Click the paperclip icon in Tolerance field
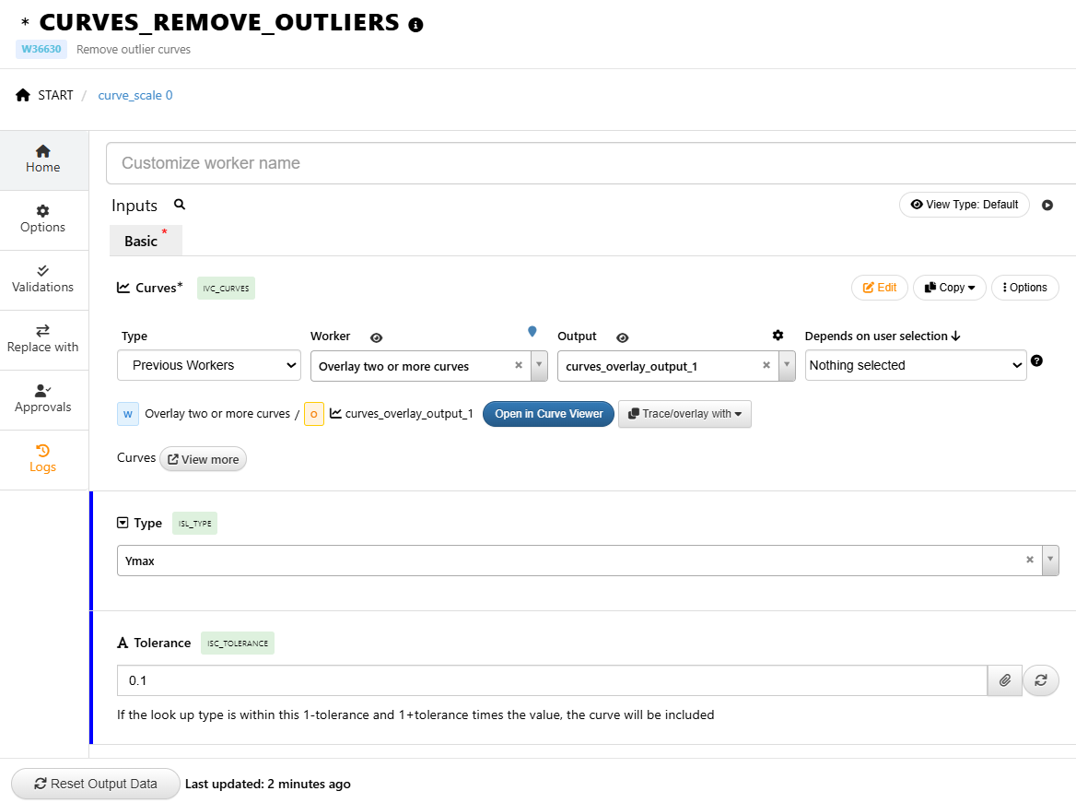 [1005, 680]
